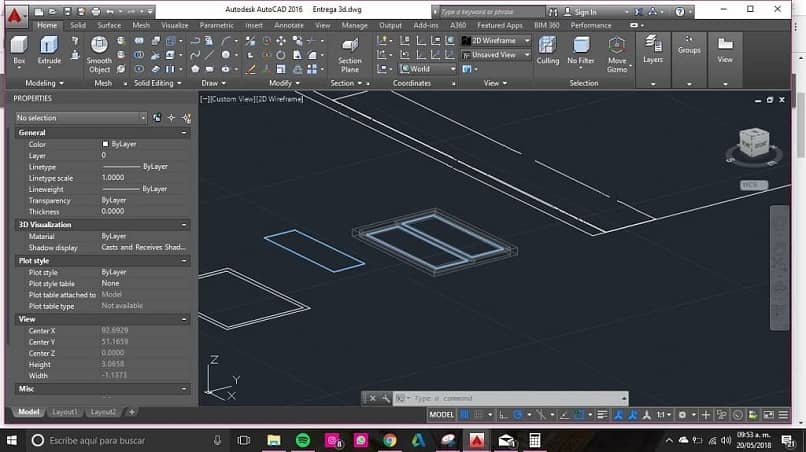Click the Save icon in quick access toolbar
The image size is (806, 452).
[67, 11]
